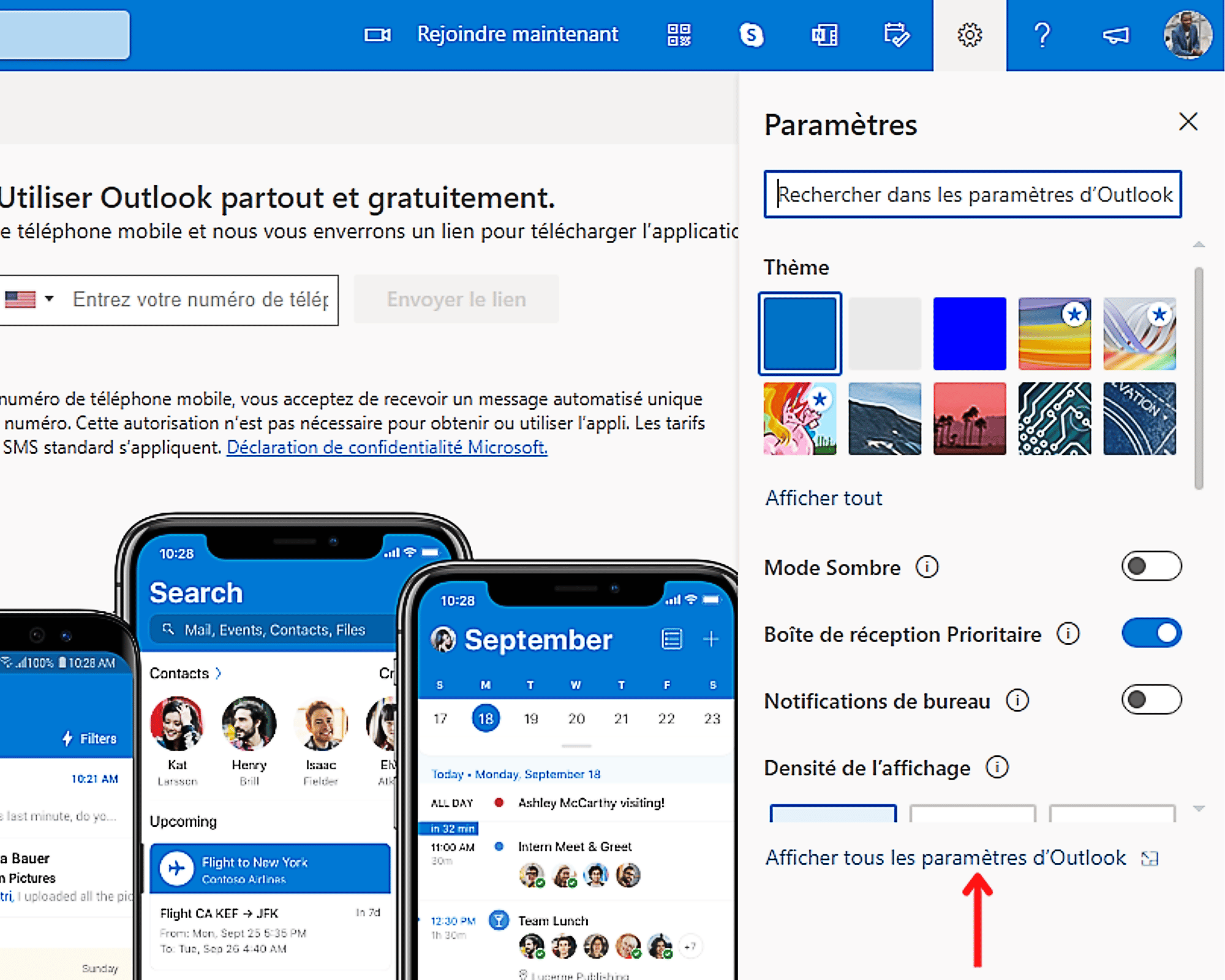Open the megaphone announcements icon

(x=1115, y=35)
